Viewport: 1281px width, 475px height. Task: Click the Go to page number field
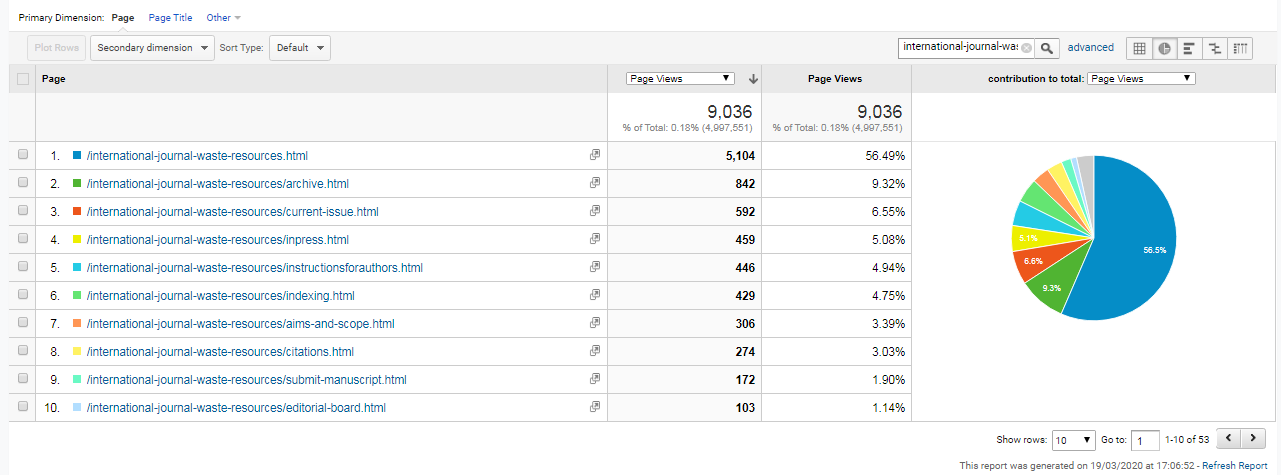point(1146,440)
